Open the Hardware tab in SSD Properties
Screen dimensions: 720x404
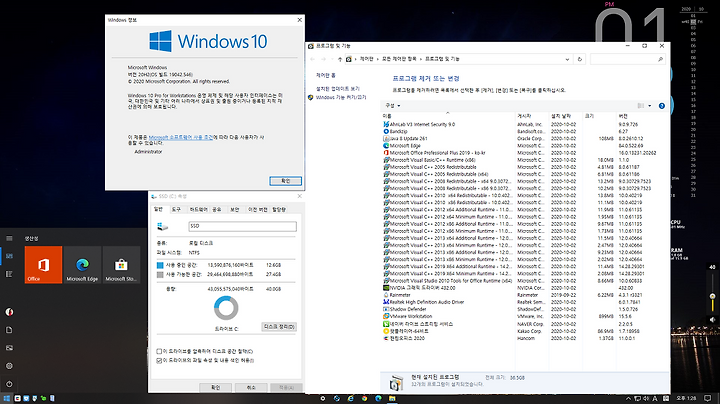(x=198, y=209)
